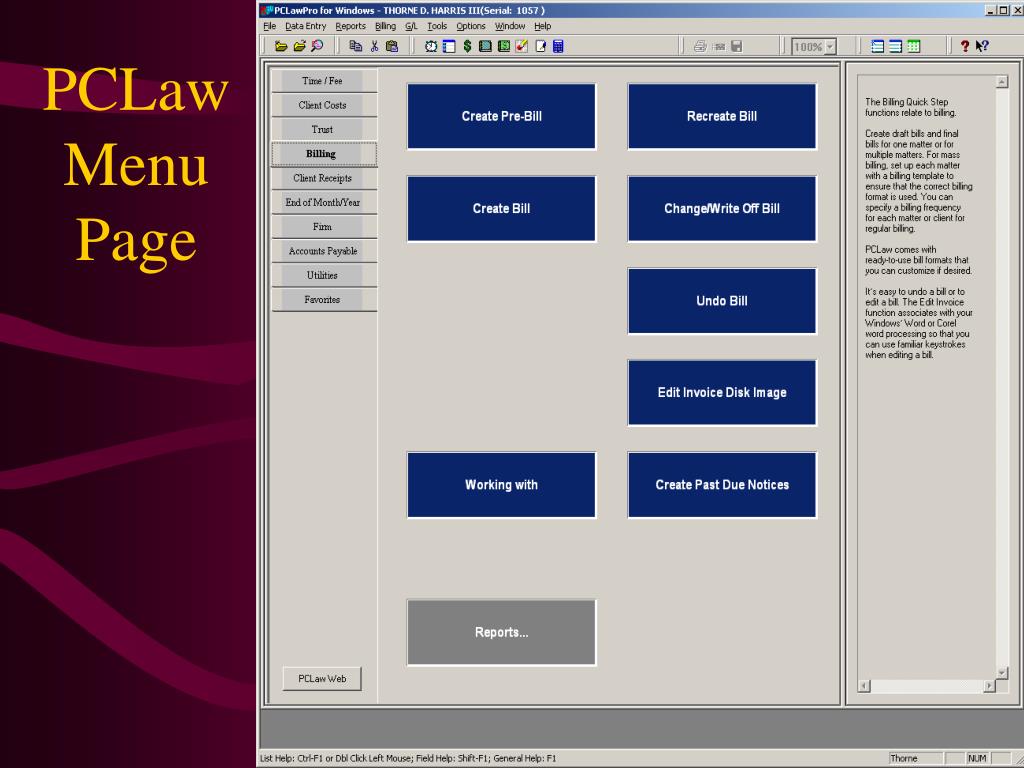The image size is (1024, 768).
Task: Open the Data Entry menu
Action: click(305, 26)
